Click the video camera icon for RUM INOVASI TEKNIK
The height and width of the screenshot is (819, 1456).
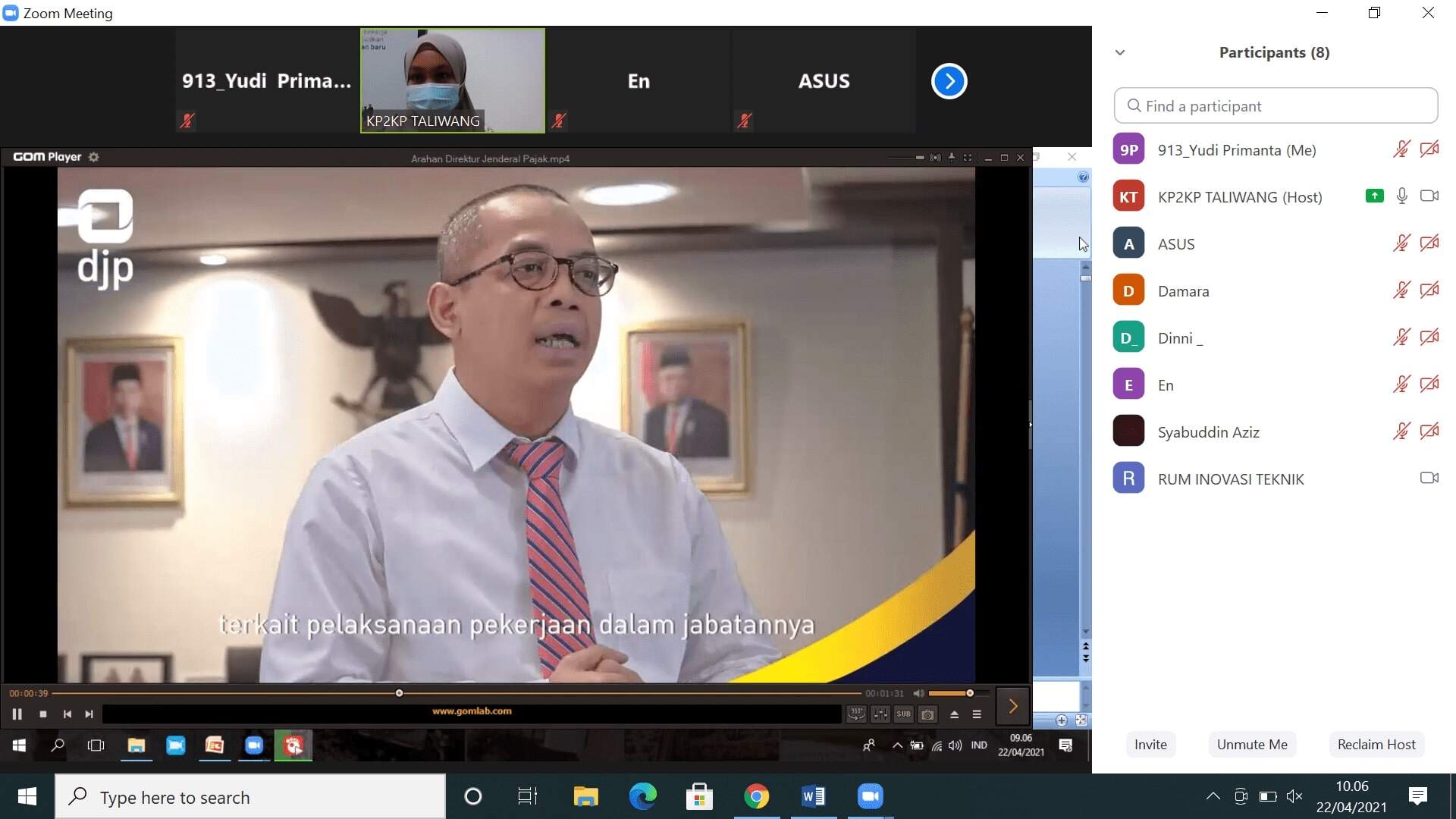click(1429, 479)
